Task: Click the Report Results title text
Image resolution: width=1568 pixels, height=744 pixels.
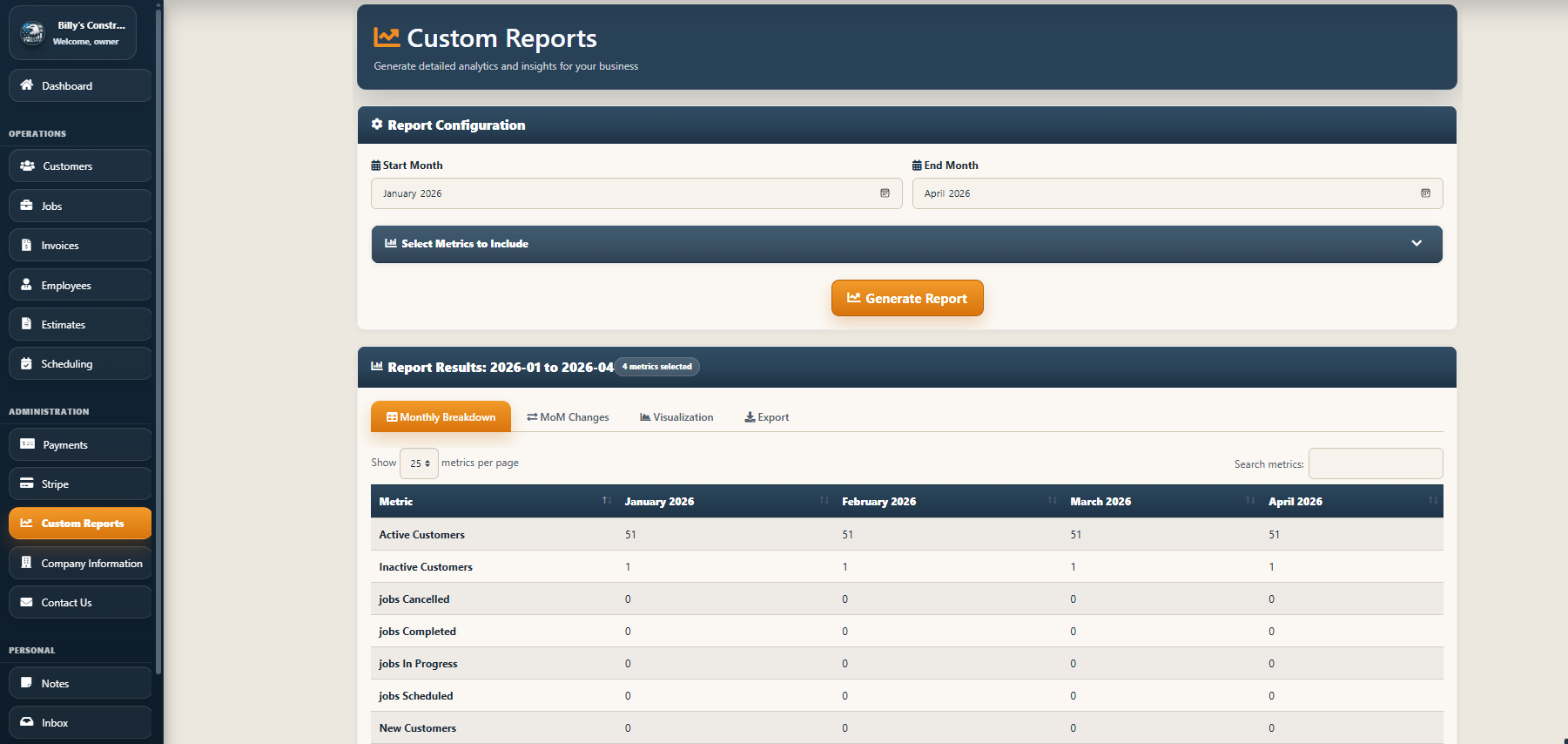Action: 501,367
